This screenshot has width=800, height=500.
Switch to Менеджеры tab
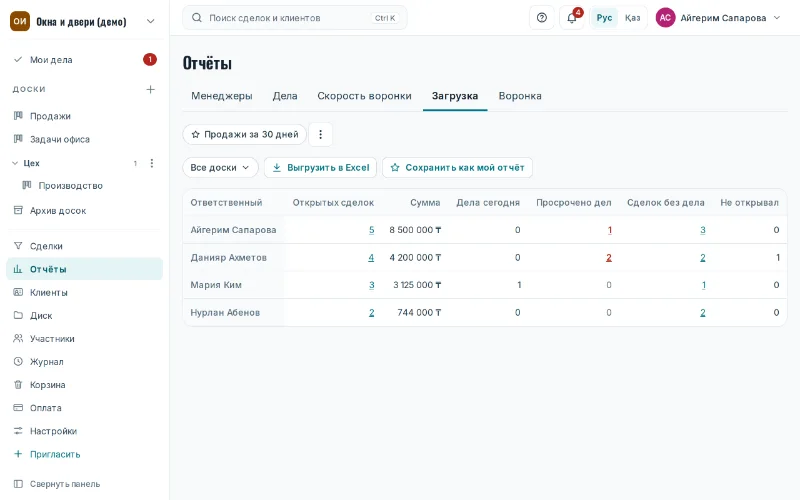[222, 96]
